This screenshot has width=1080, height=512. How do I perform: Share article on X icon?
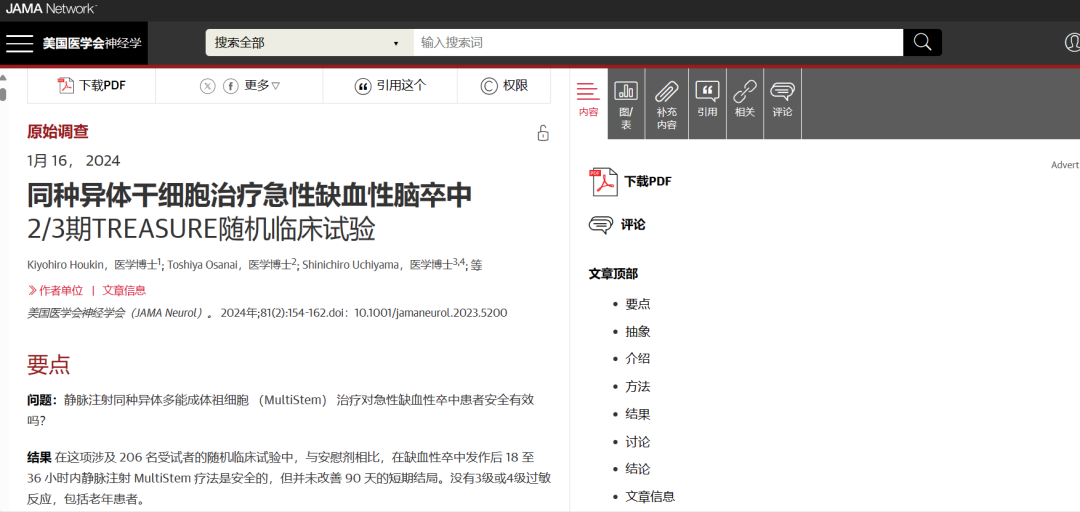click(x=207, y=86)
